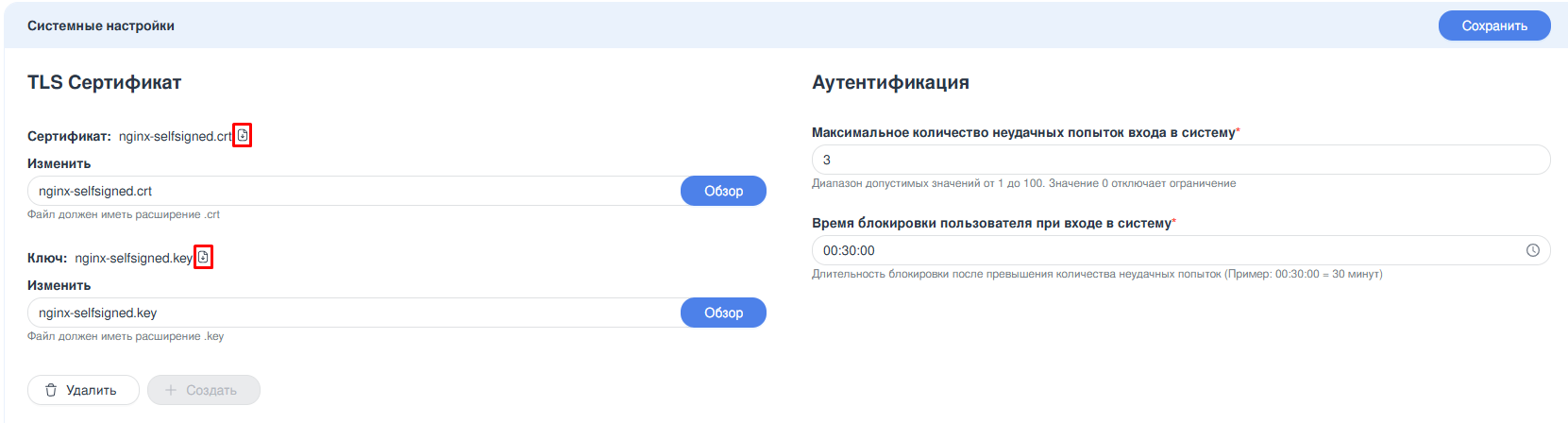Screen dimensions: 1568x423
Task: Browse for a new .key file
Action: click(x=723, y=313)
